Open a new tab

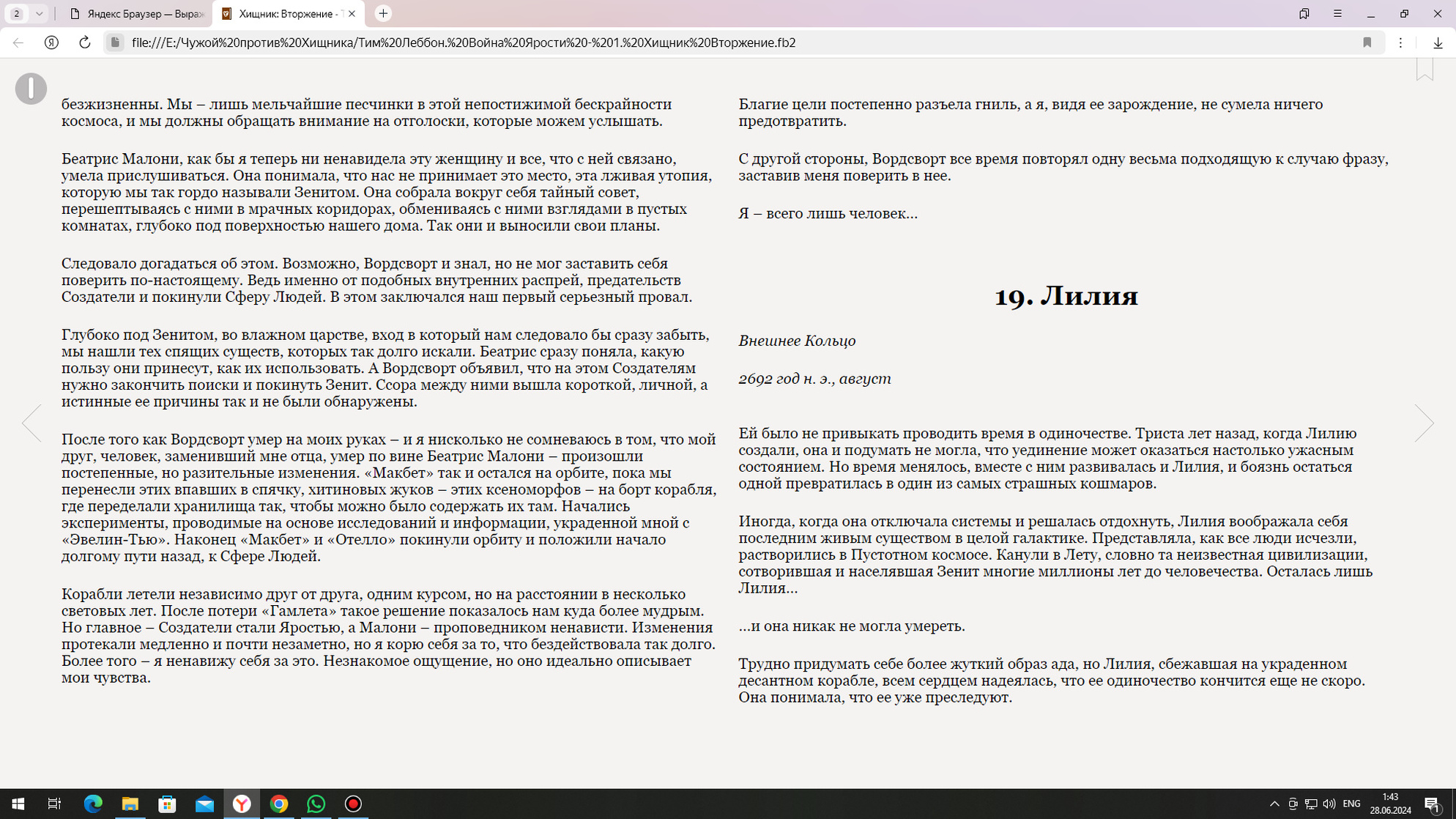click(x=383, y=13)
